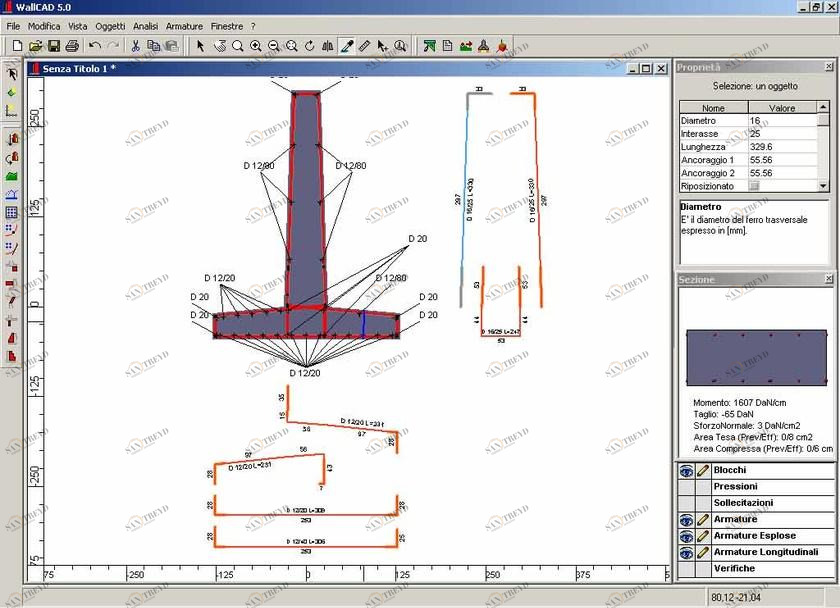Choose the ruler measure tool
This screenshot has width=840, height=608.
(365, 46)
